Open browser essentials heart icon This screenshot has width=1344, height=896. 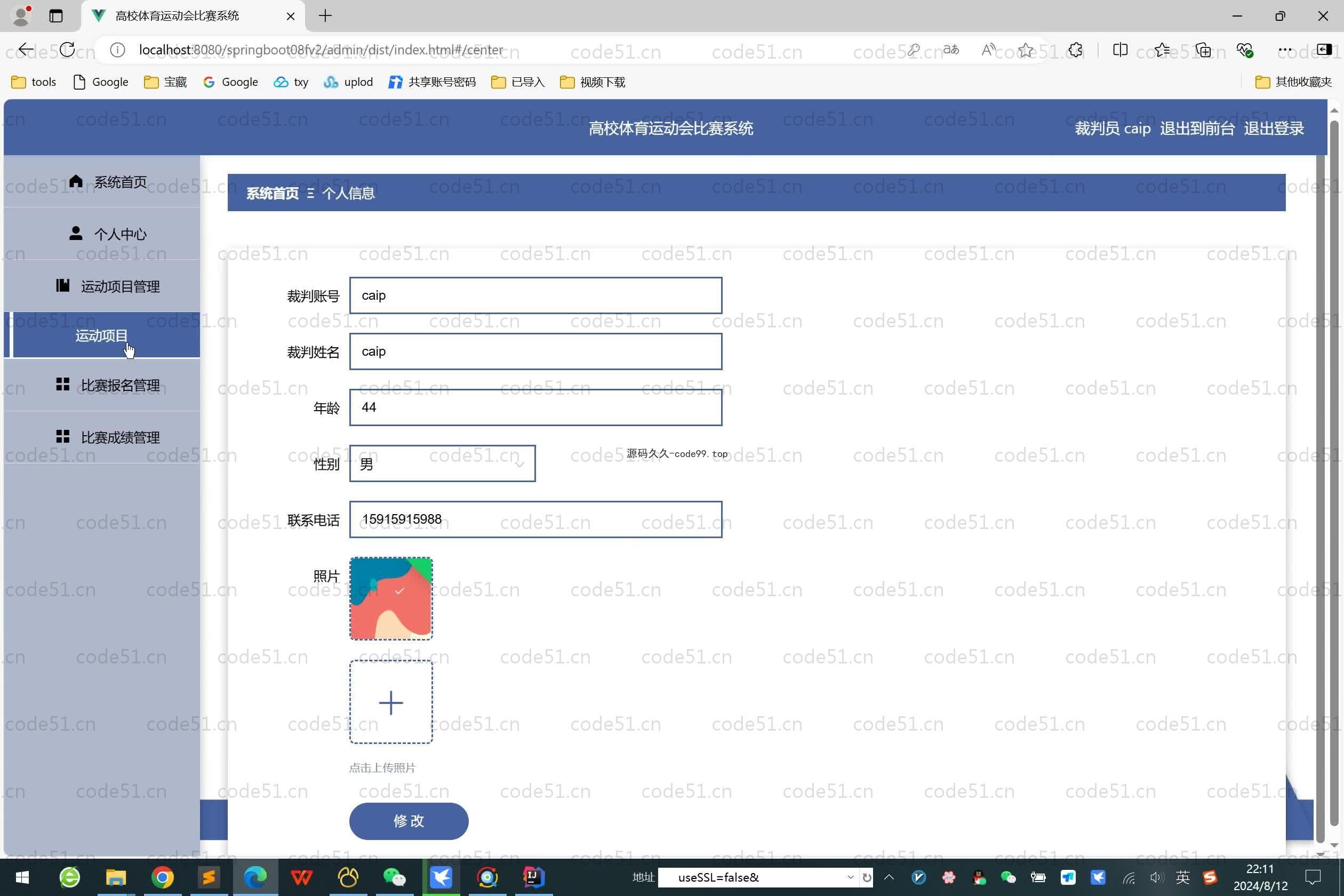[x=1245, y=50]
